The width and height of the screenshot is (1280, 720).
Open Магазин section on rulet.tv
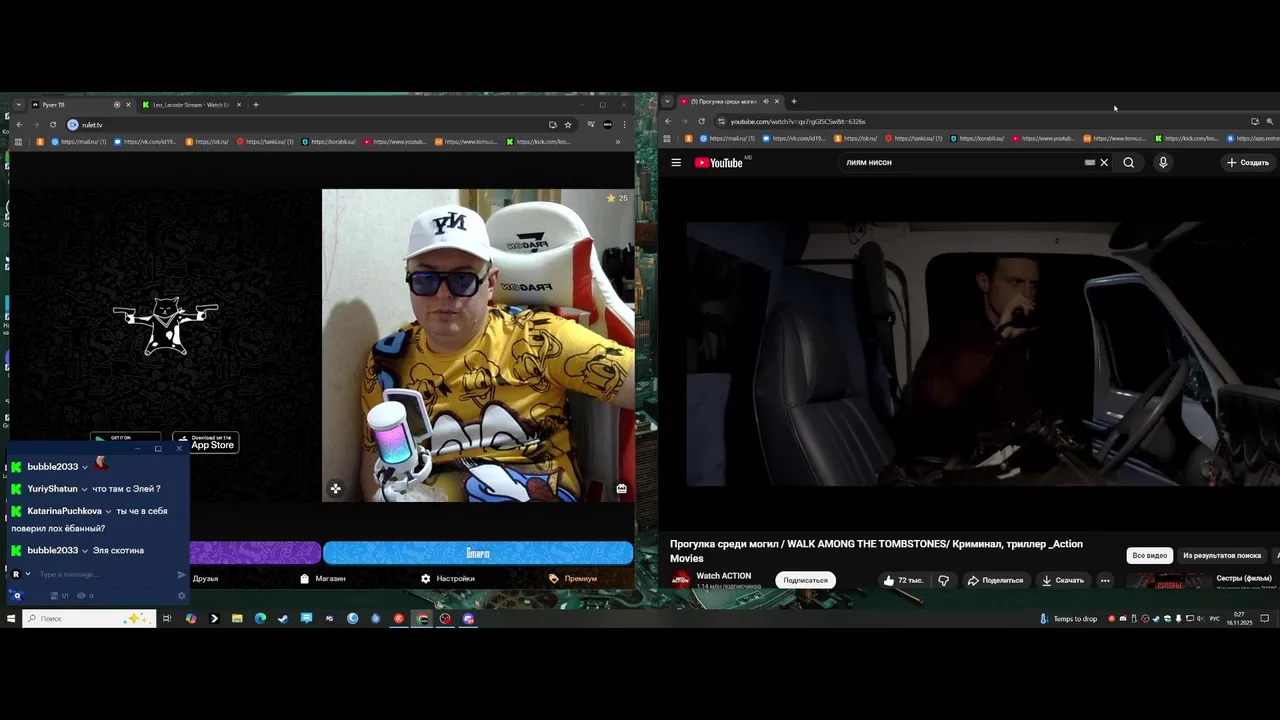point(323,579)
